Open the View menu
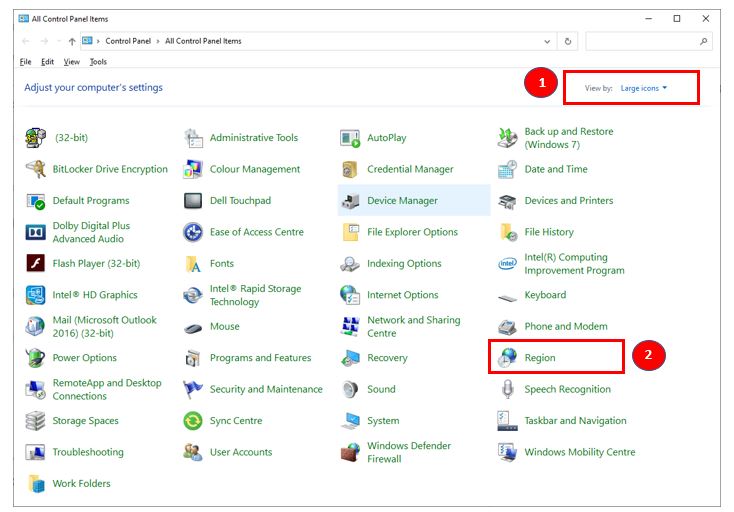This screenshot has width=734, height=512. [72, 62]
